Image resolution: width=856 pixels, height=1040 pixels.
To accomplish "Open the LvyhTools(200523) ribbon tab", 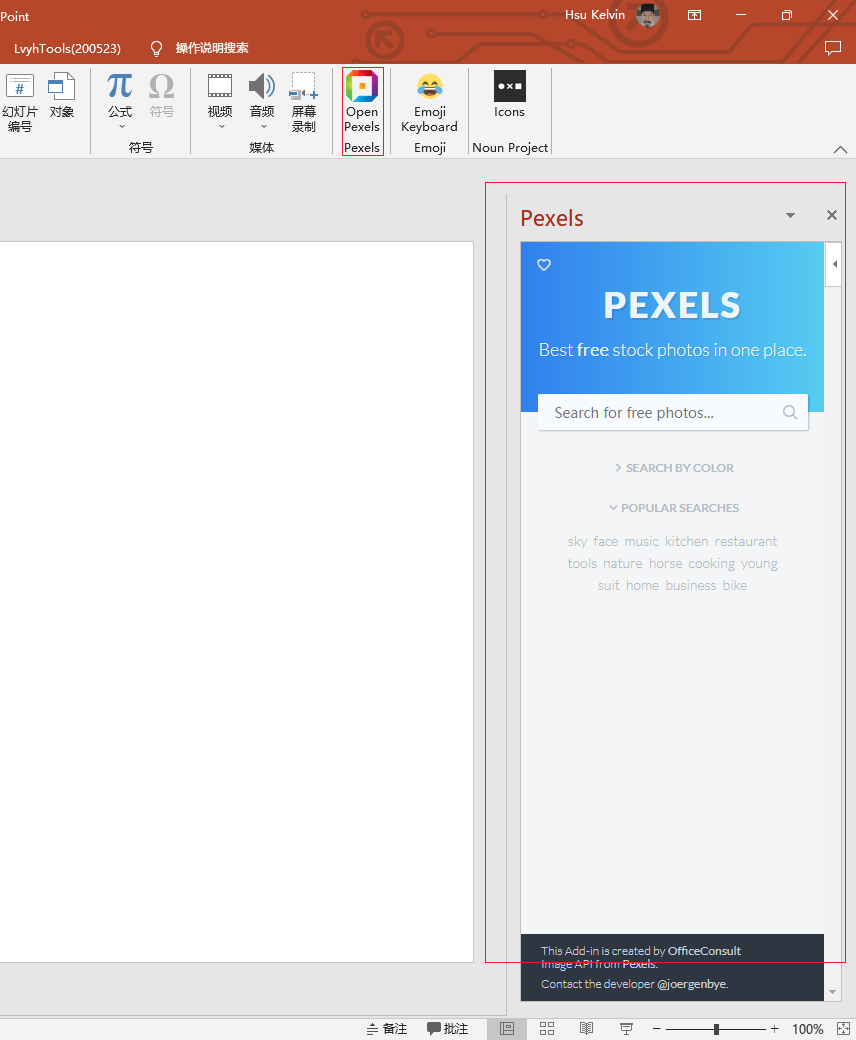I will tap(68, 48).
